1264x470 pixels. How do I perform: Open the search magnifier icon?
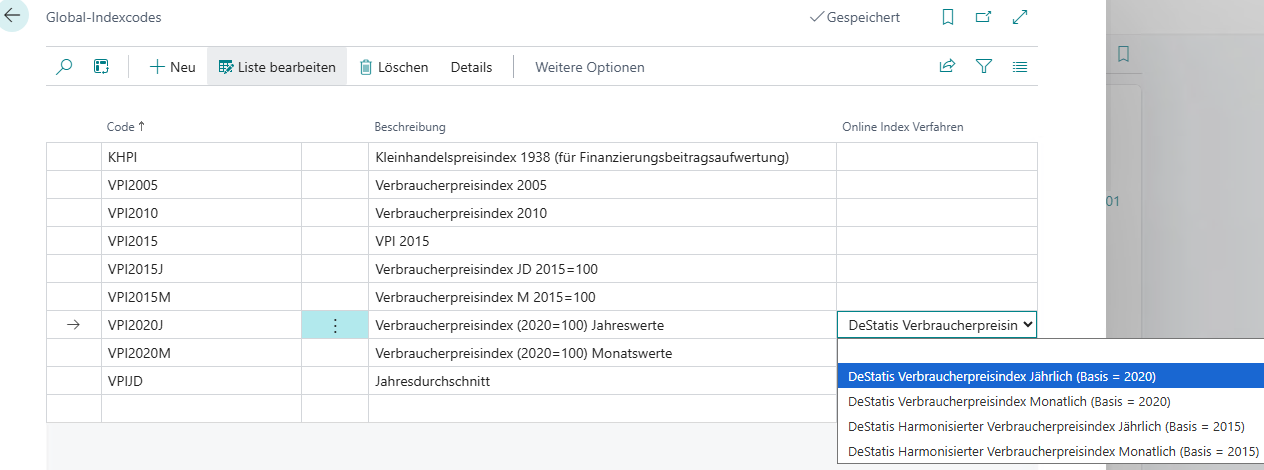64,67
